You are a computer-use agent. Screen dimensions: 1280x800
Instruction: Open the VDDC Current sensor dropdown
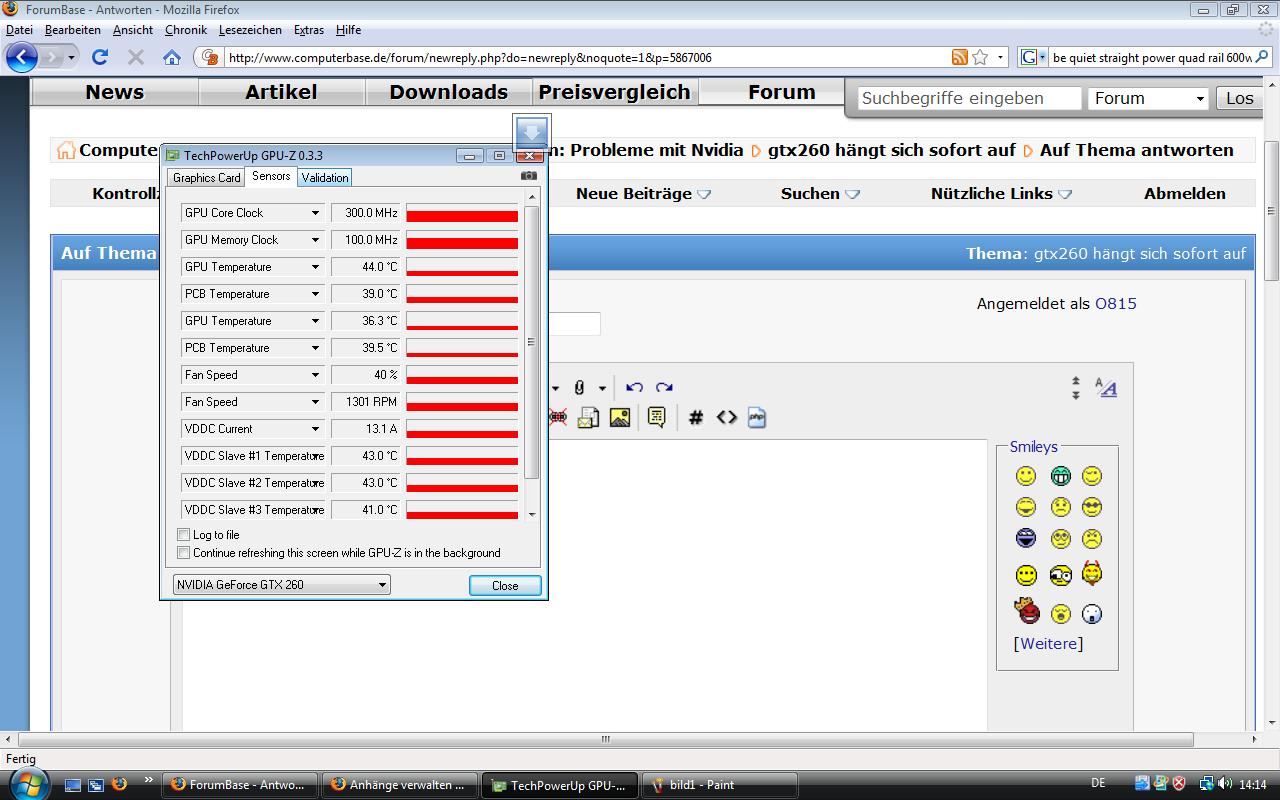(x=315, y=429)
